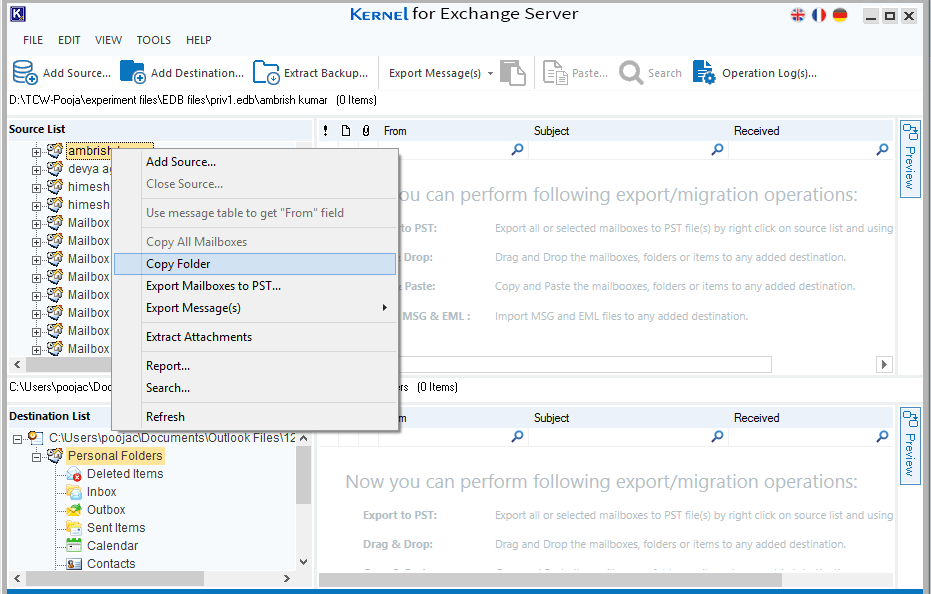The height and width of the screenshot is (594, 931).
Task: Choose Export Mailboxes to PST from context menu
Action: [x=255, y=286]
